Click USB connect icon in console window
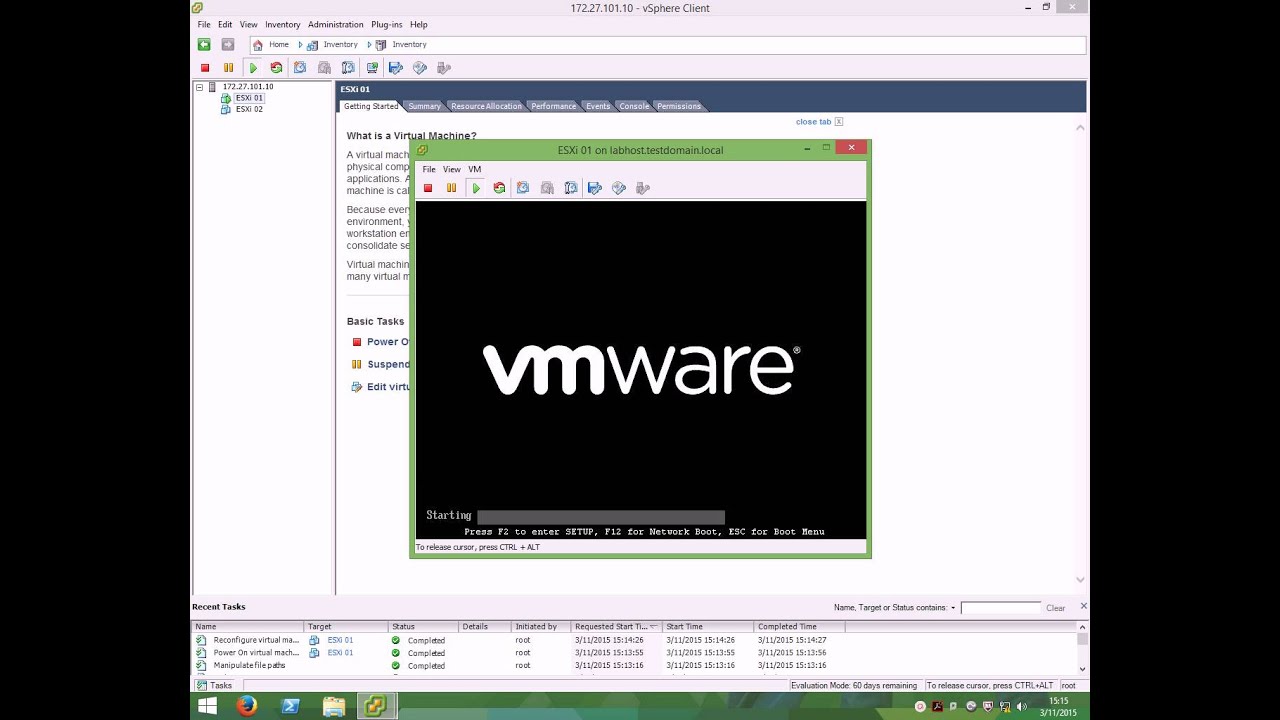This screenshot has height=720, width=1280. coord(643,188)
